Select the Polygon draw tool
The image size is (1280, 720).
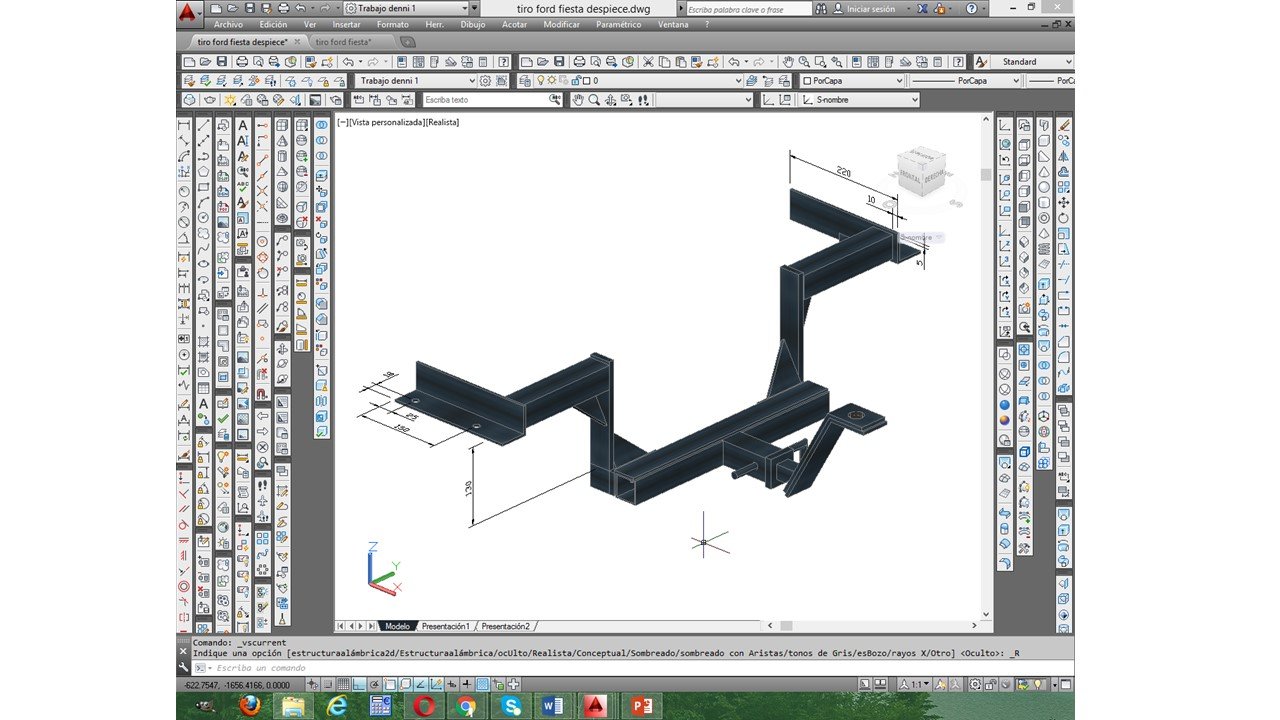[x=203, y=170]
